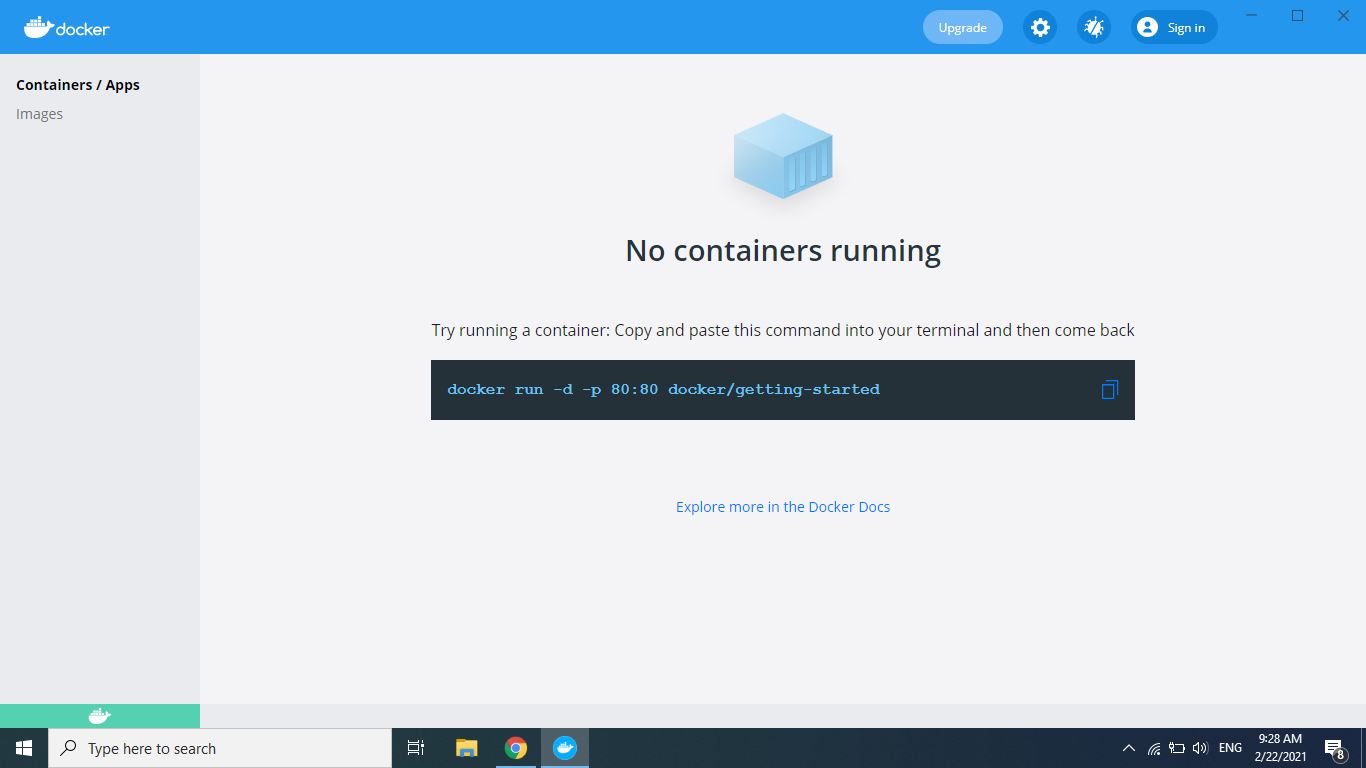Click the Sign in button

(1174, 27)
